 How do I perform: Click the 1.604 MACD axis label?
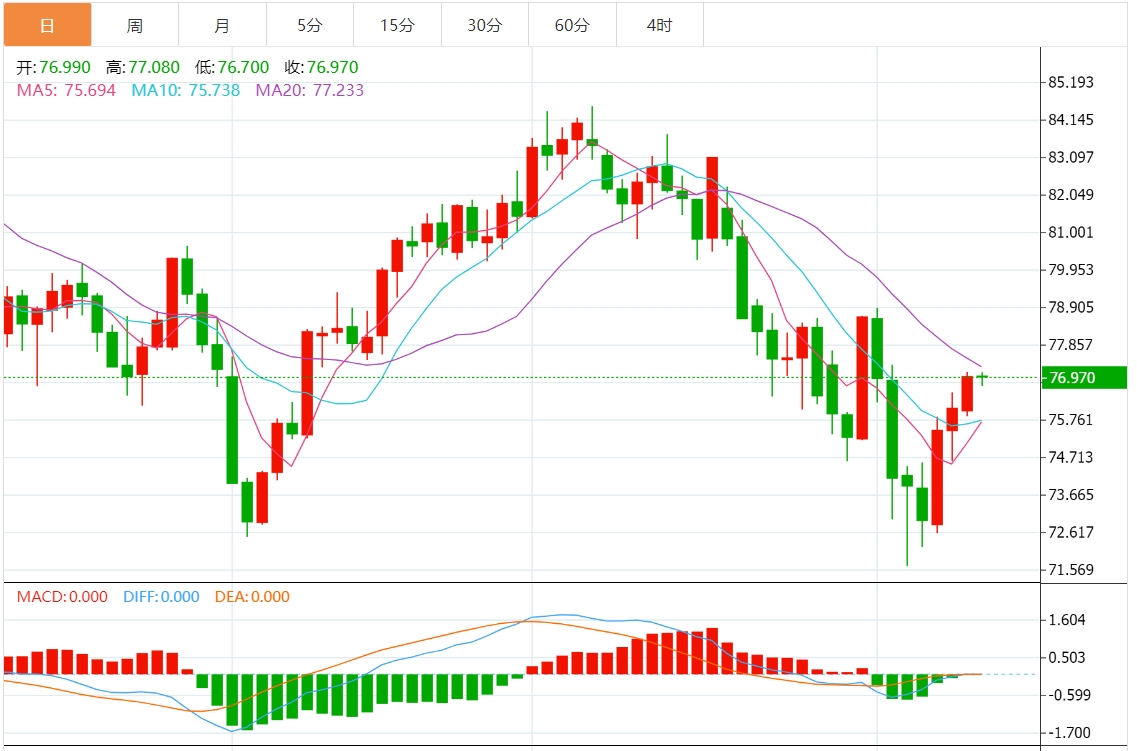point(1067,620)
